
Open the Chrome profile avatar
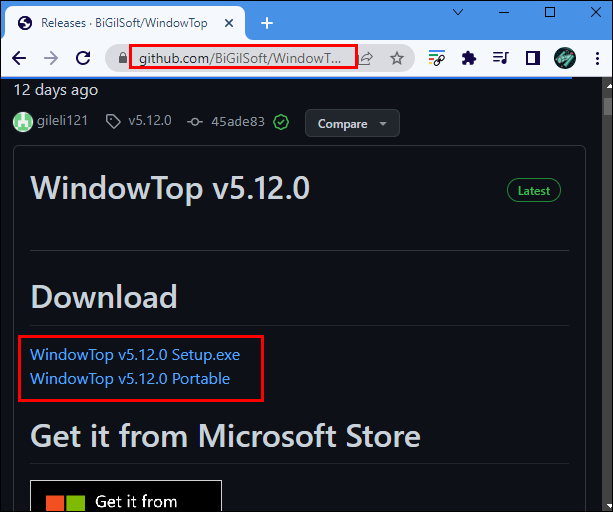coord(565,58)
